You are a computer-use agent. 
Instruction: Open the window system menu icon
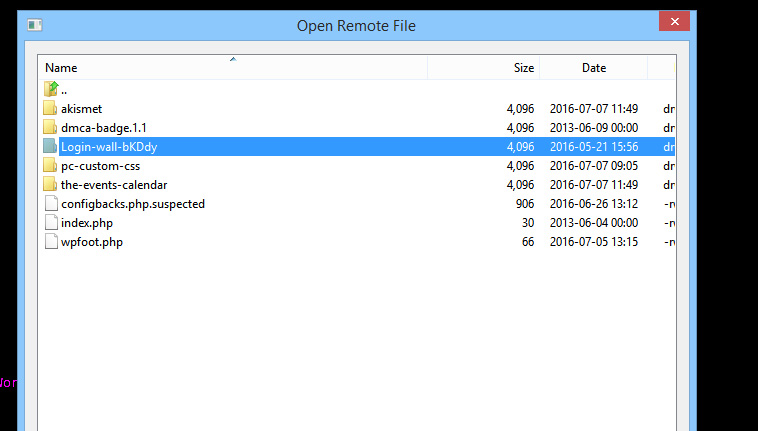34,25
